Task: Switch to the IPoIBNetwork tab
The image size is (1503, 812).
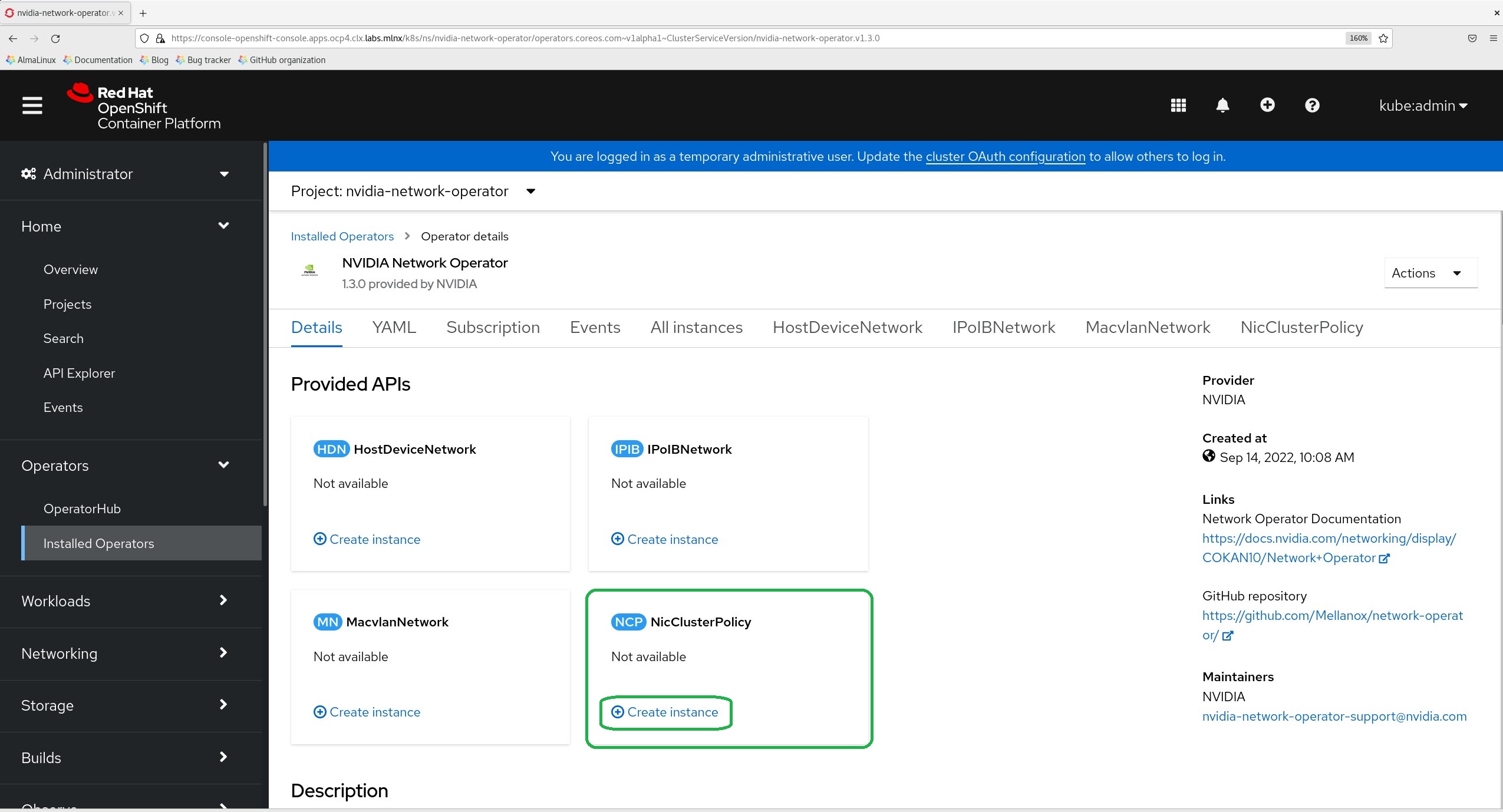Action: coord(1004,328)
